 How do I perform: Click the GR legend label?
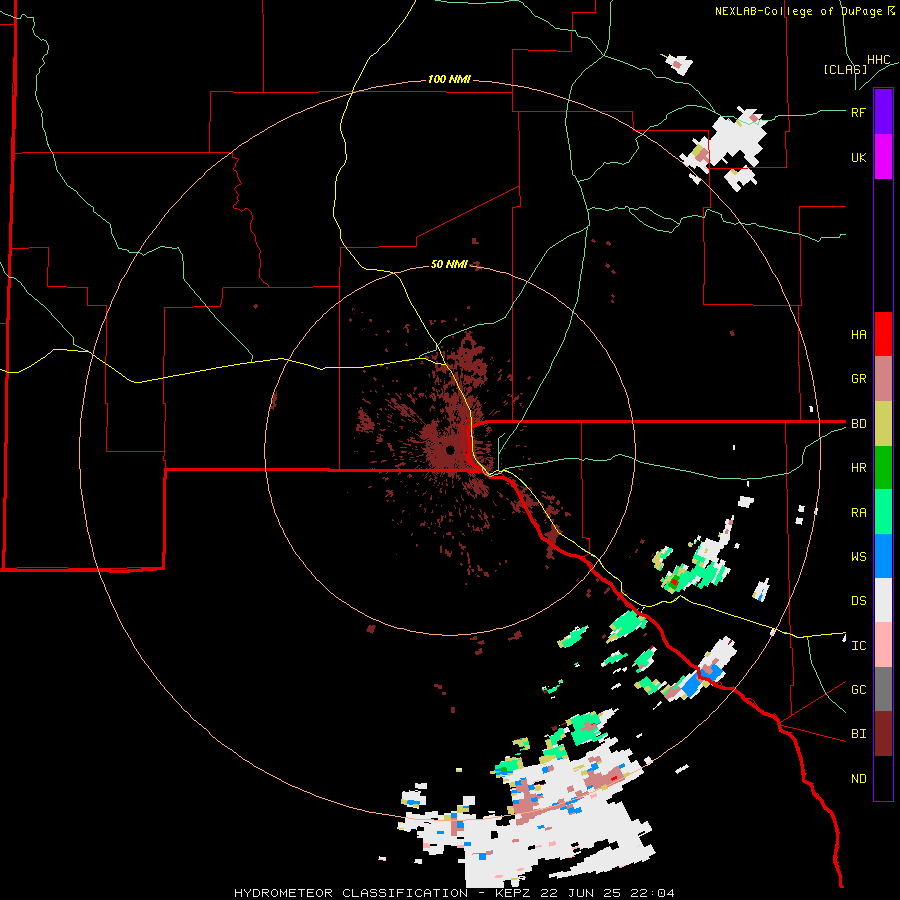pos(859,379)
